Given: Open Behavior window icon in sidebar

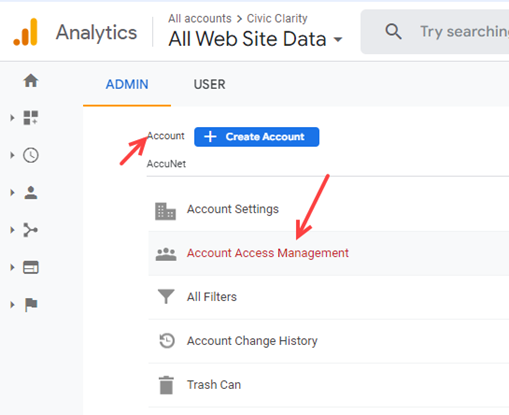Looking at the screenshot, I should 31,267.
